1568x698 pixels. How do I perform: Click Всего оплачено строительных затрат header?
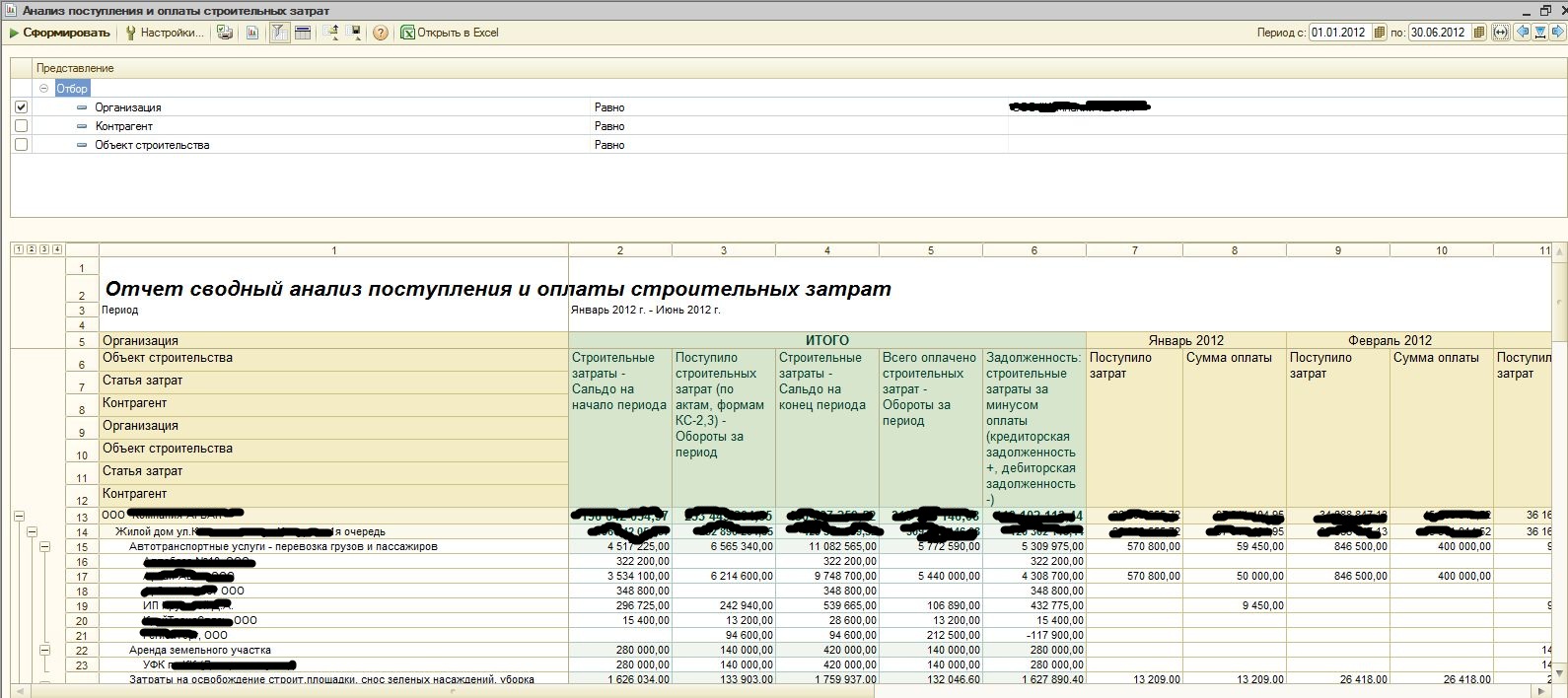tap(931, 428)
